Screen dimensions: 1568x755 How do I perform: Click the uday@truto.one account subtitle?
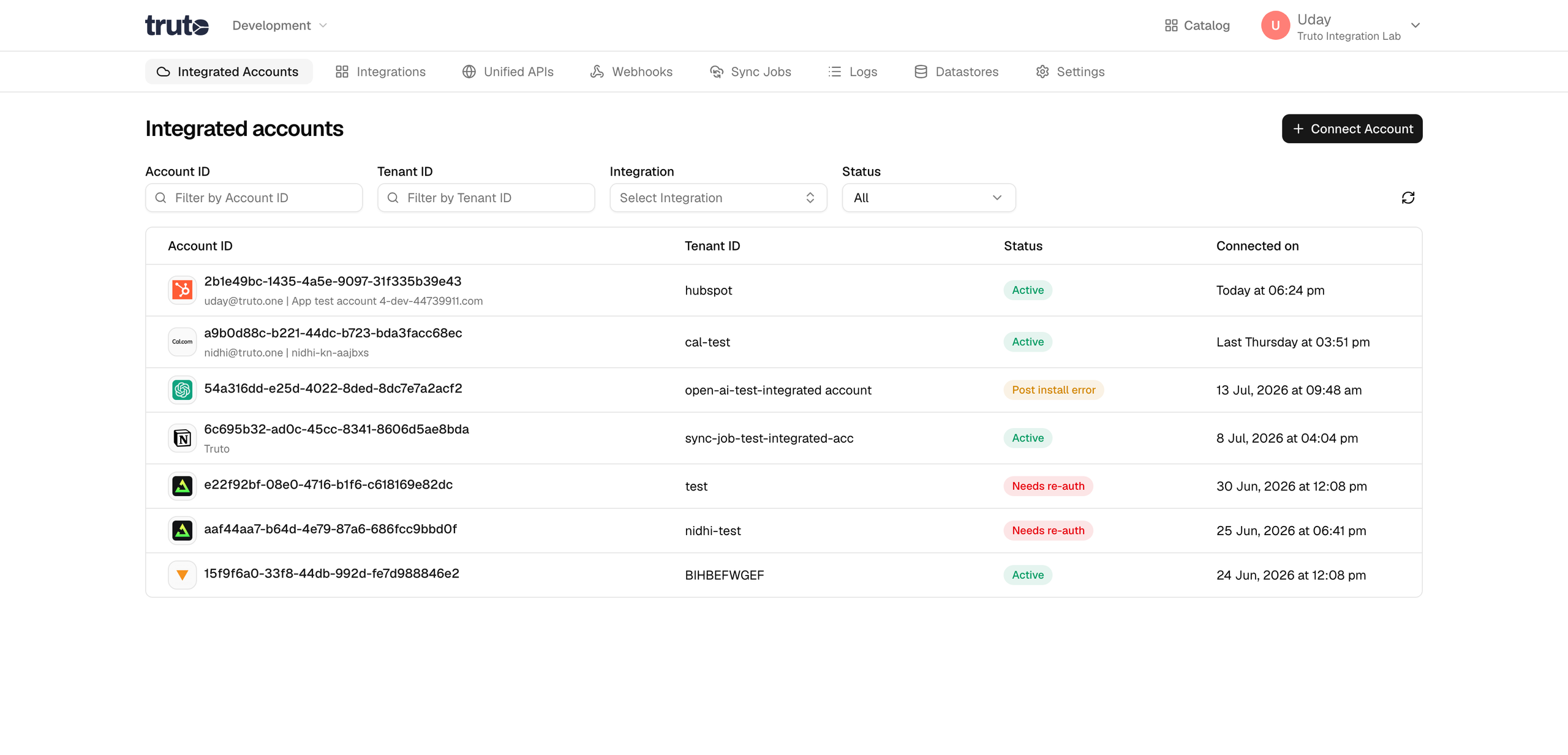[343, 301]
